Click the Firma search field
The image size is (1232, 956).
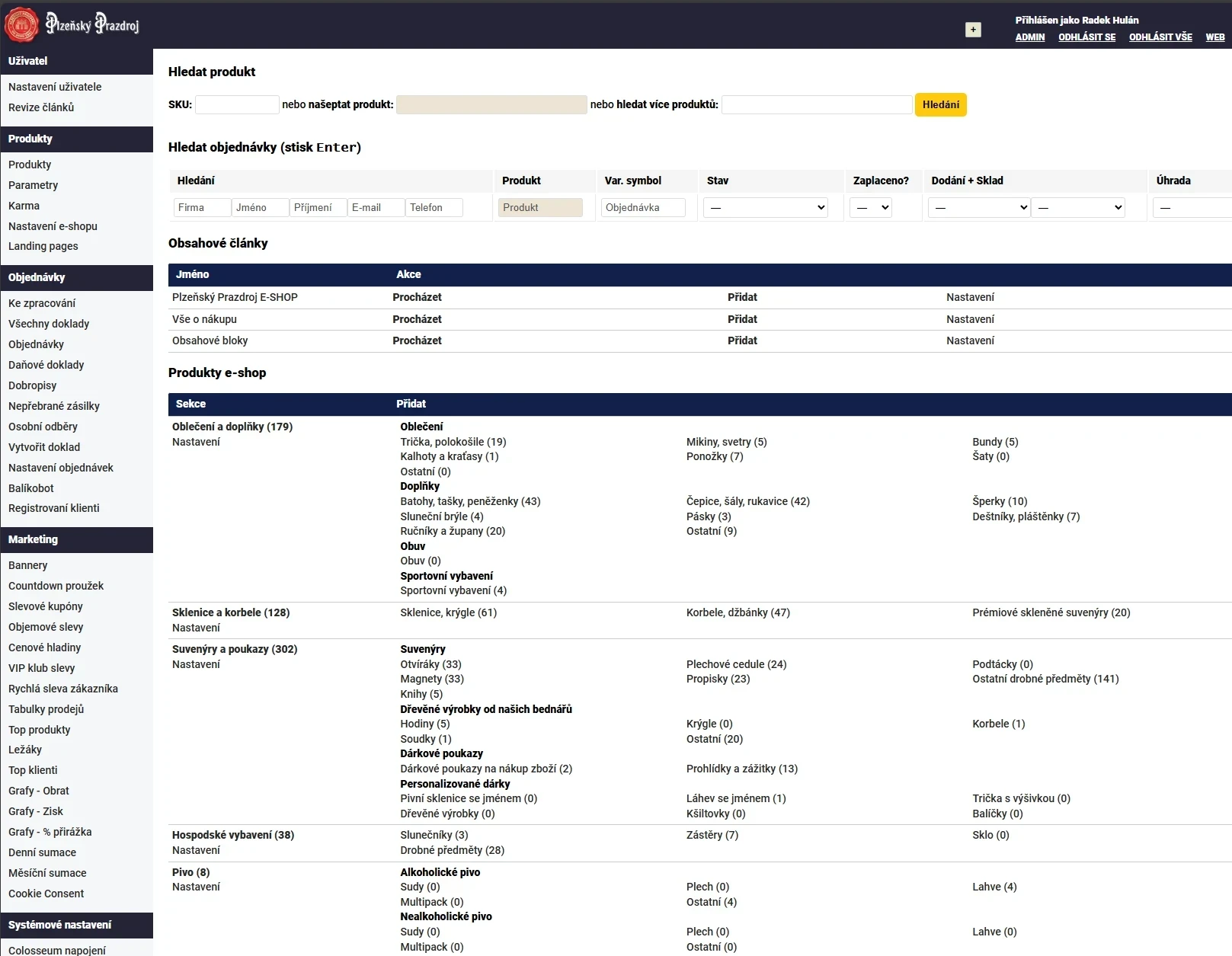(x=202, y=207)
